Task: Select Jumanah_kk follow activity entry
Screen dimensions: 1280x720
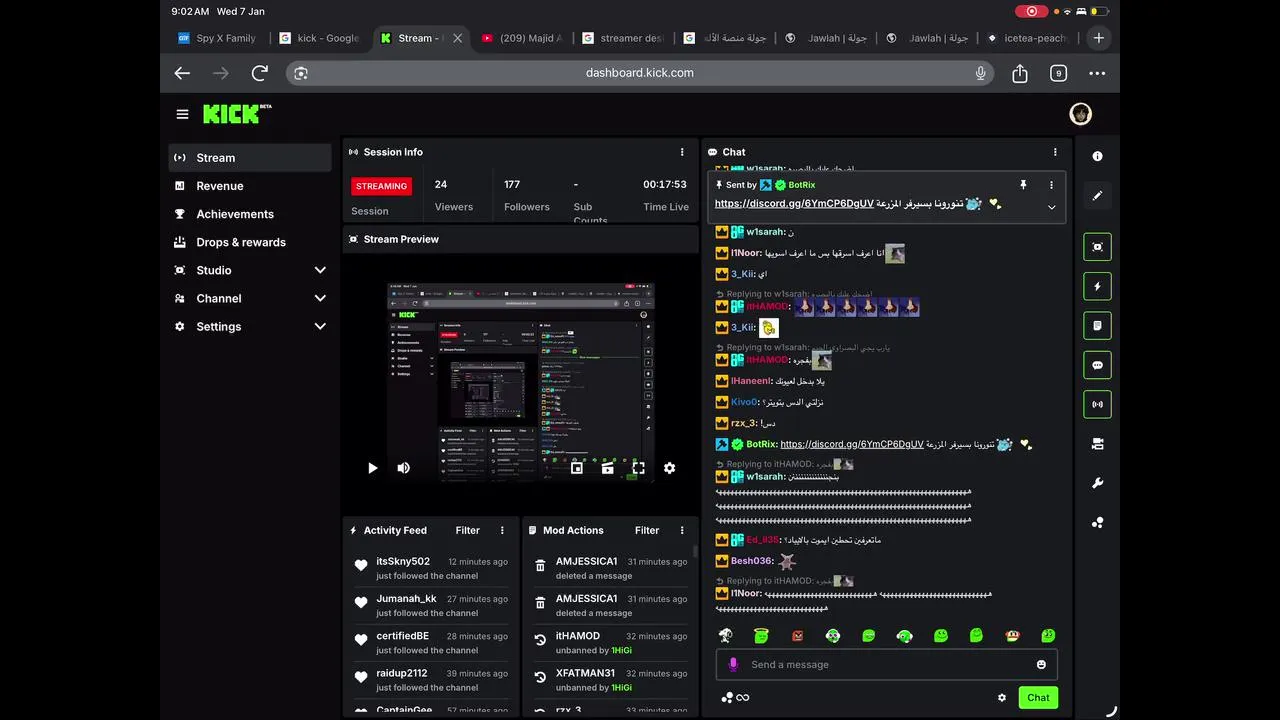Action: (x=431, y=605)
